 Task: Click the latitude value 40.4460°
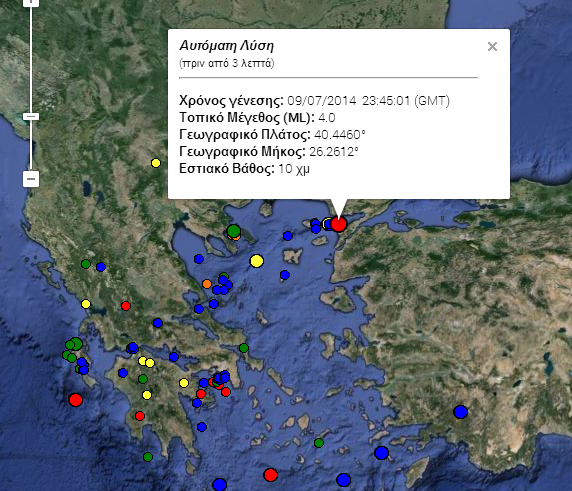[x=340, y=135]
